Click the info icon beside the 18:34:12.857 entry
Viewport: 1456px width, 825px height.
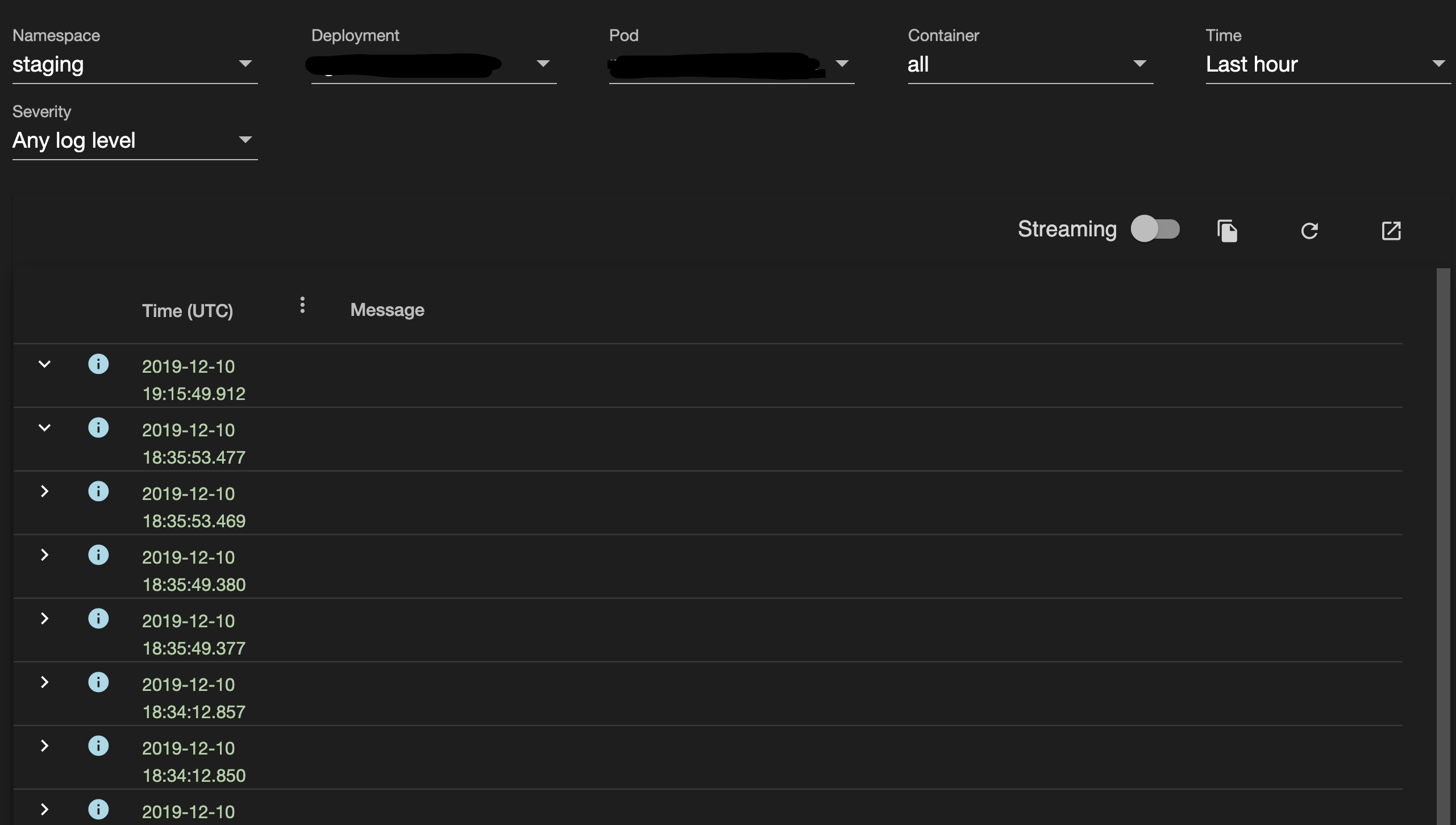click(99, 682)
